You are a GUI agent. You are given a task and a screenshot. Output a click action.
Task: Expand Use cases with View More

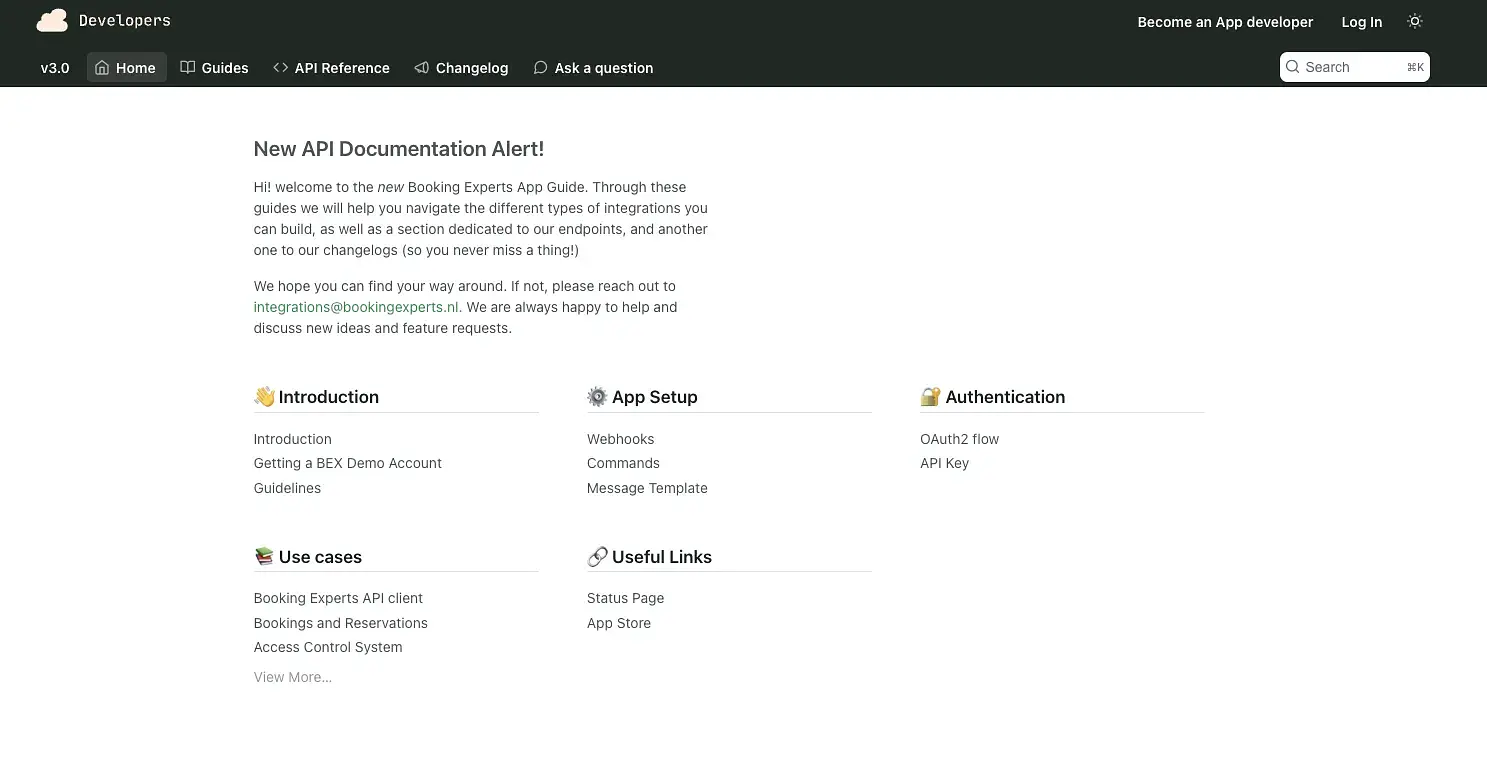(292, 677)
